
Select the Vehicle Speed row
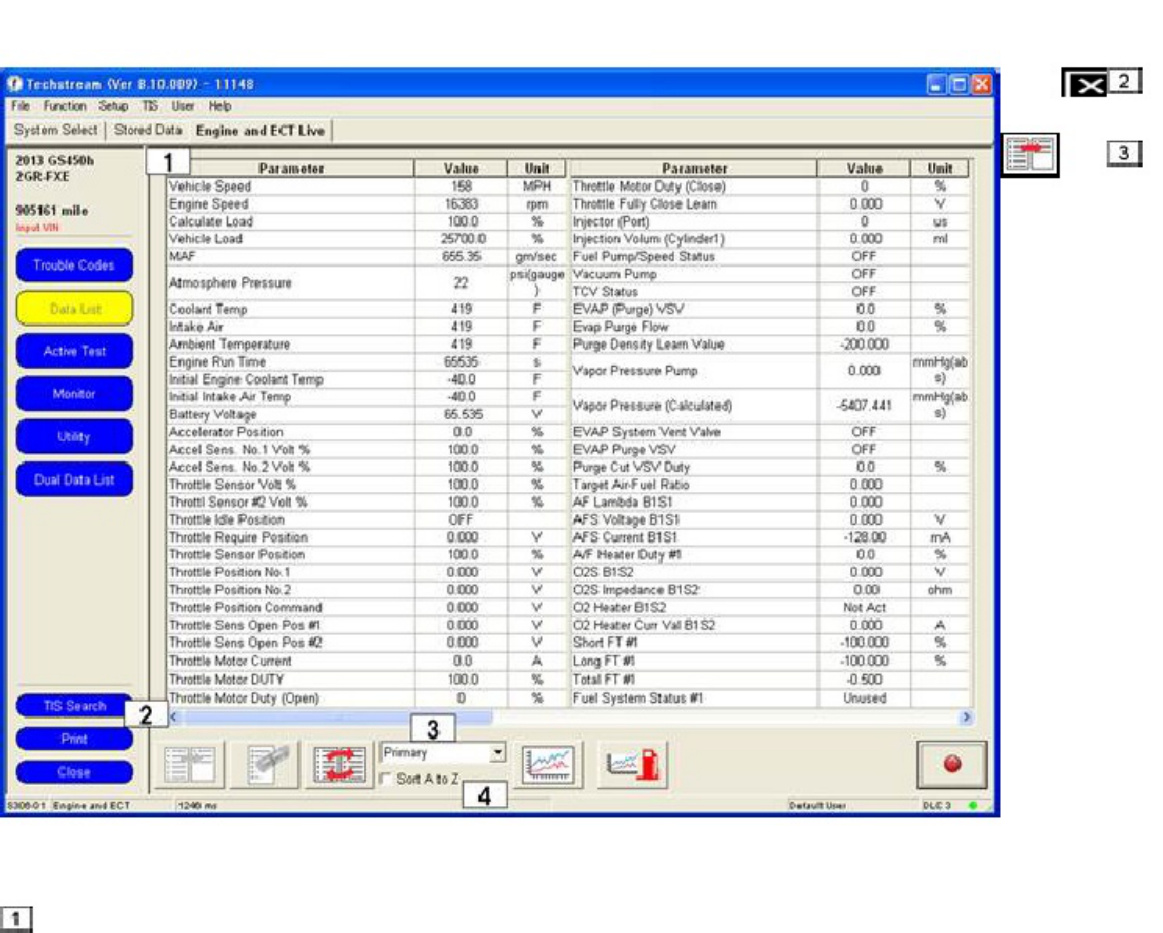pos(367,186)
